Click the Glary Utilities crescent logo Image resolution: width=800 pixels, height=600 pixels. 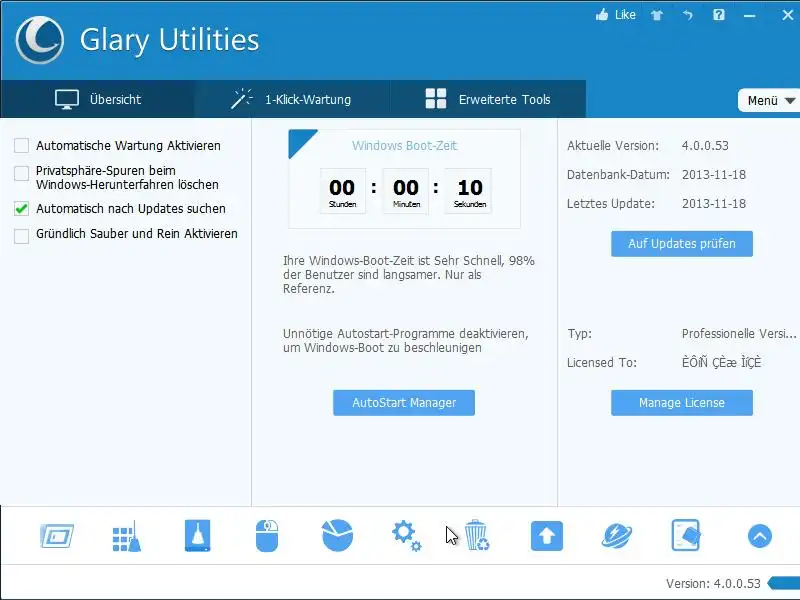tap(40, 40)
